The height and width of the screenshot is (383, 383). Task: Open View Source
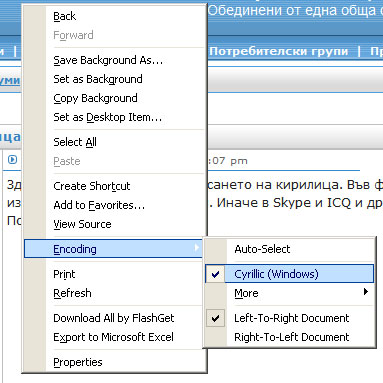tap(114, 224)
